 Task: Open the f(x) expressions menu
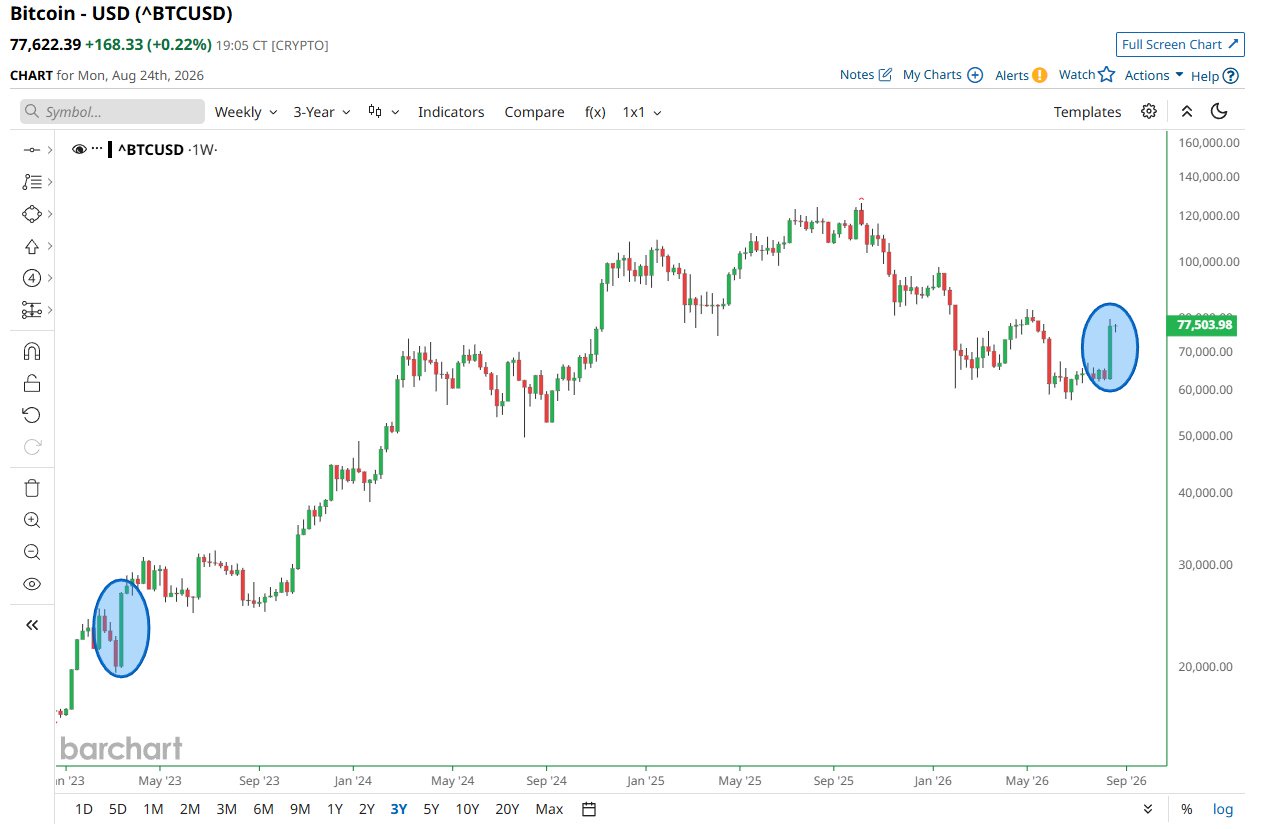point(595,112)
